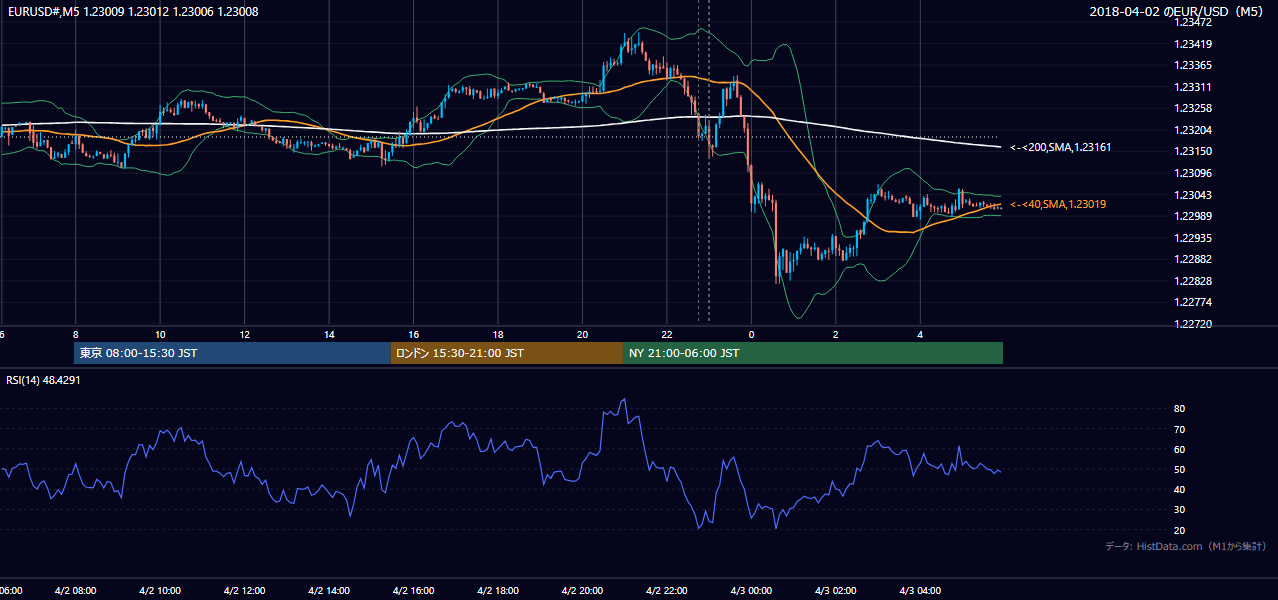Click the NY 21:00-06:00 JST session bar
This screenshot has height=600, width=1278.
813,353
